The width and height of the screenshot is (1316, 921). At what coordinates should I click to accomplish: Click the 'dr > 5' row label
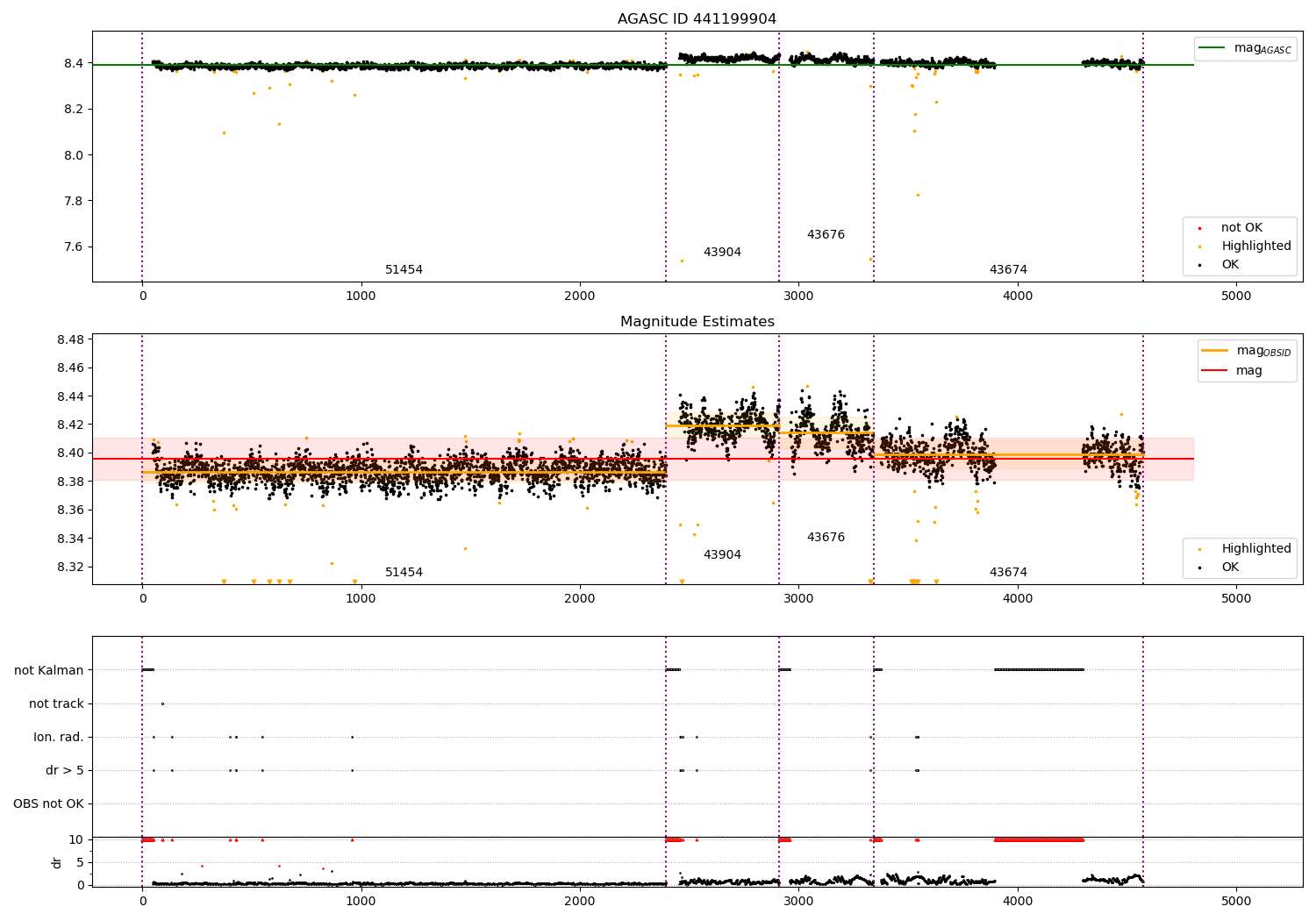(x=65, y=770)
